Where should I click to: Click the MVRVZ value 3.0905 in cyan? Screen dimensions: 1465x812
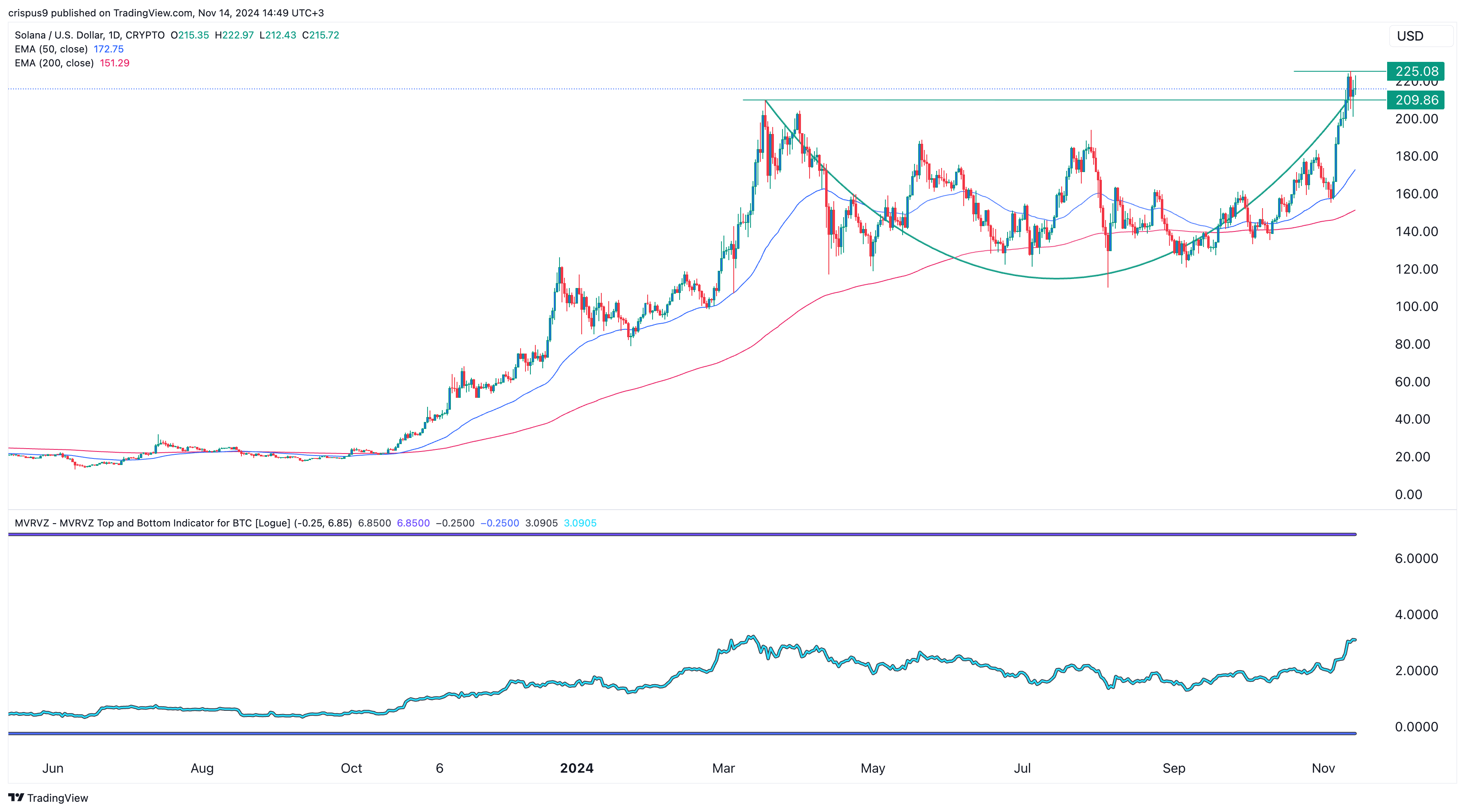click(x=580, y=523)
